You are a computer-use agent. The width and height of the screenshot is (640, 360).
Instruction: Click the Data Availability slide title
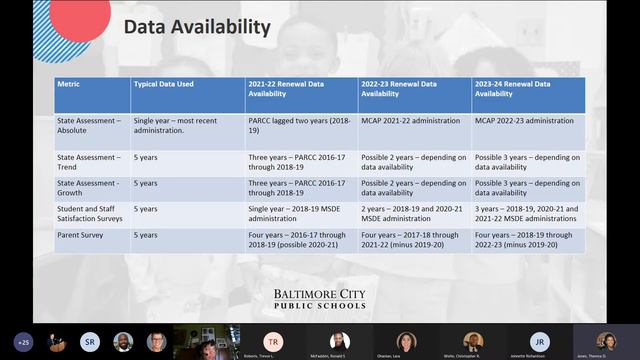[x=197, y=27]
